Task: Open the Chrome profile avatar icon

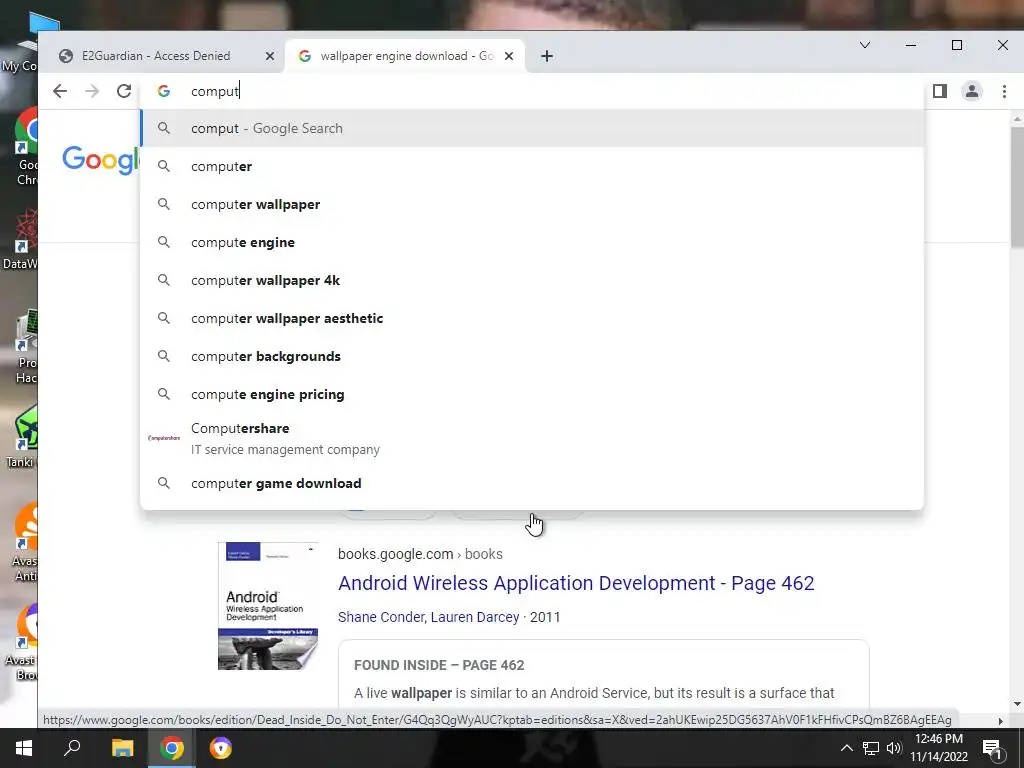Action: (x=972, y=91)
